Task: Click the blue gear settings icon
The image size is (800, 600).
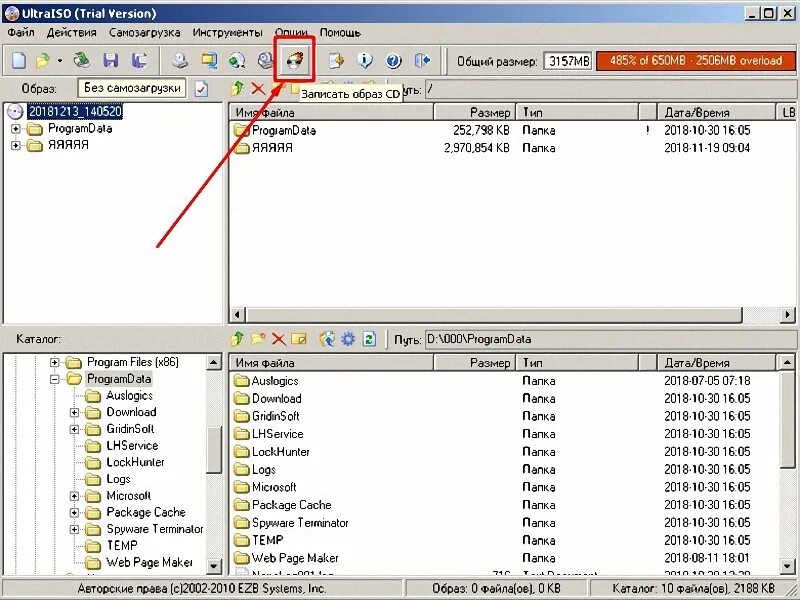Action: coord(348,339)
